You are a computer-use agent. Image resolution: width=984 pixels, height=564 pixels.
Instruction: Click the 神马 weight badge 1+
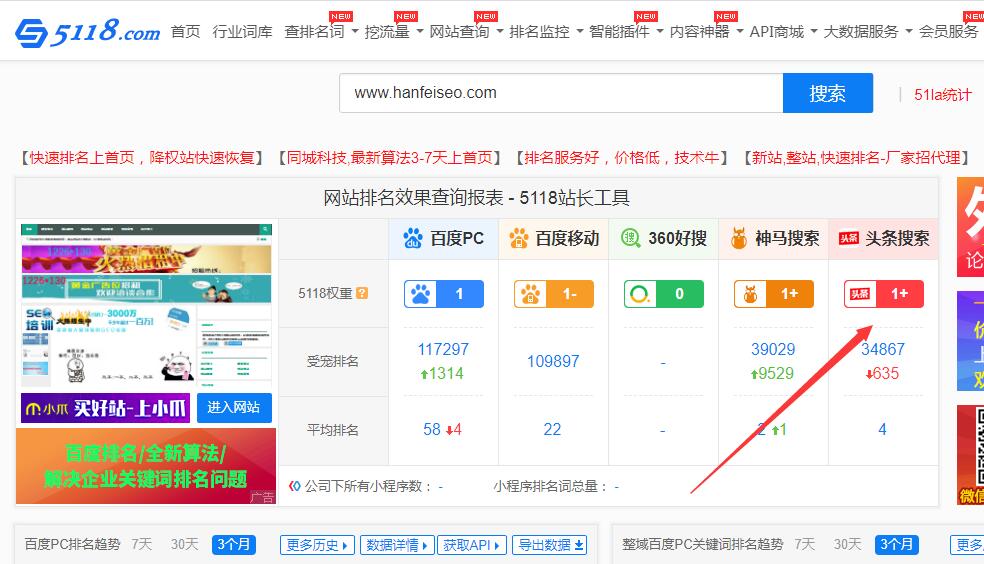(x=774, y=294)
